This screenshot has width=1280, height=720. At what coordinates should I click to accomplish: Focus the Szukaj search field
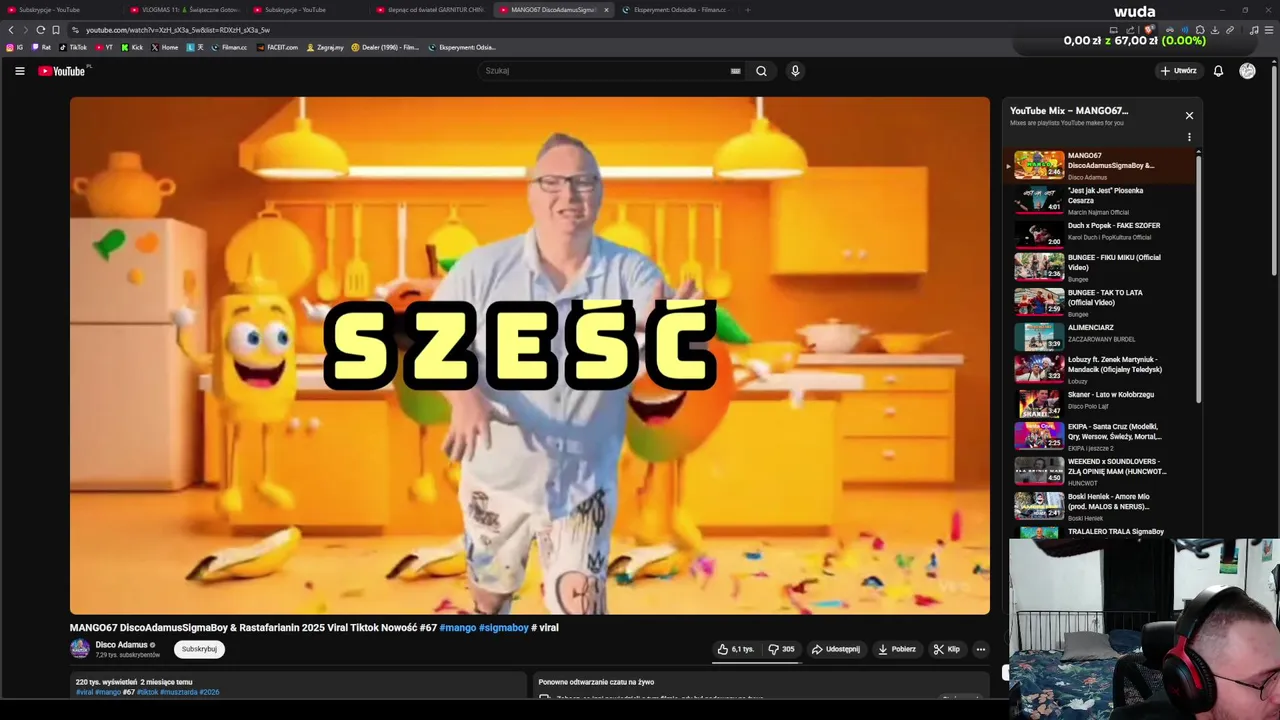click(x=605, y=71)
